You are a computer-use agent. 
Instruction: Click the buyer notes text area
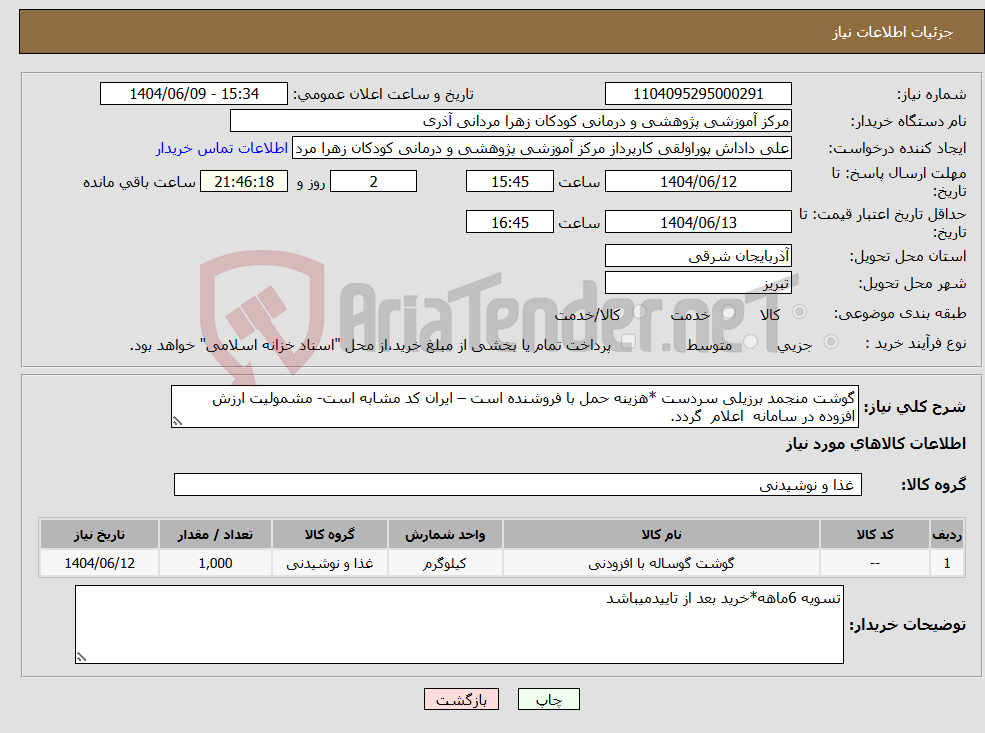pyautogui.click(x=459, y=624)
